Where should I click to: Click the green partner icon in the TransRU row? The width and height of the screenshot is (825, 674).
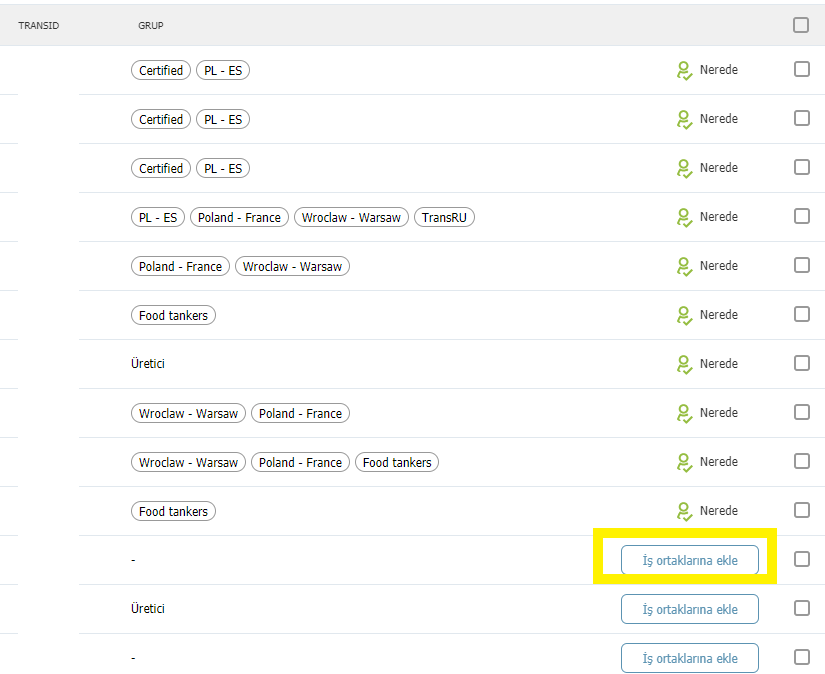coord(684,217)
